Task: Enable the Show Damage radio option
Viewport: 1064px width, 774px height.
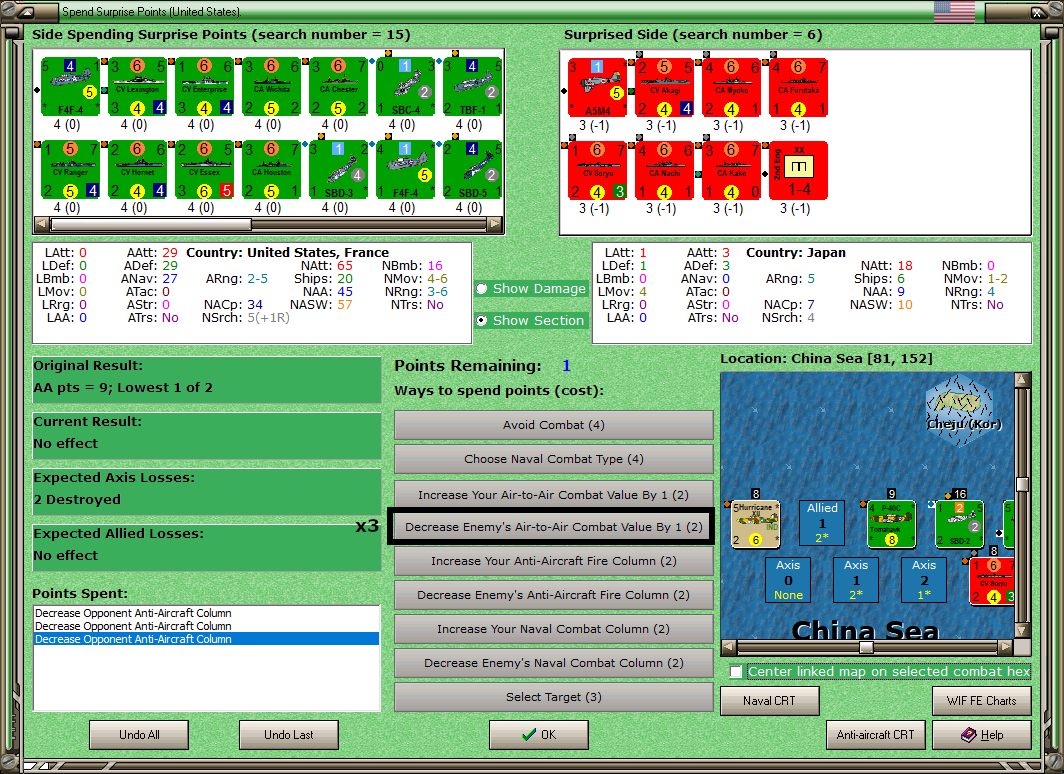Action: [x=481, y=288]
